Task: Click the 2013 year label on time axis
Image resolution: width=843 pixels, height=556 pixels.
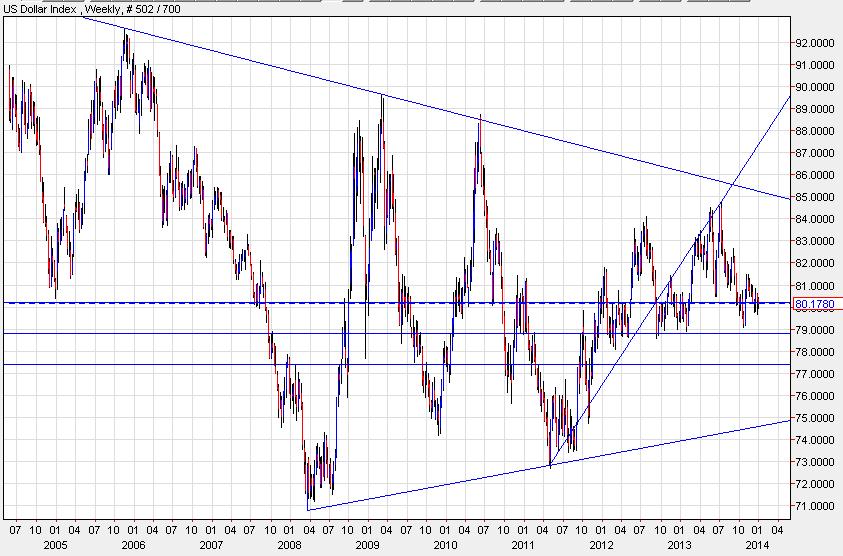Action: point(679,545)
